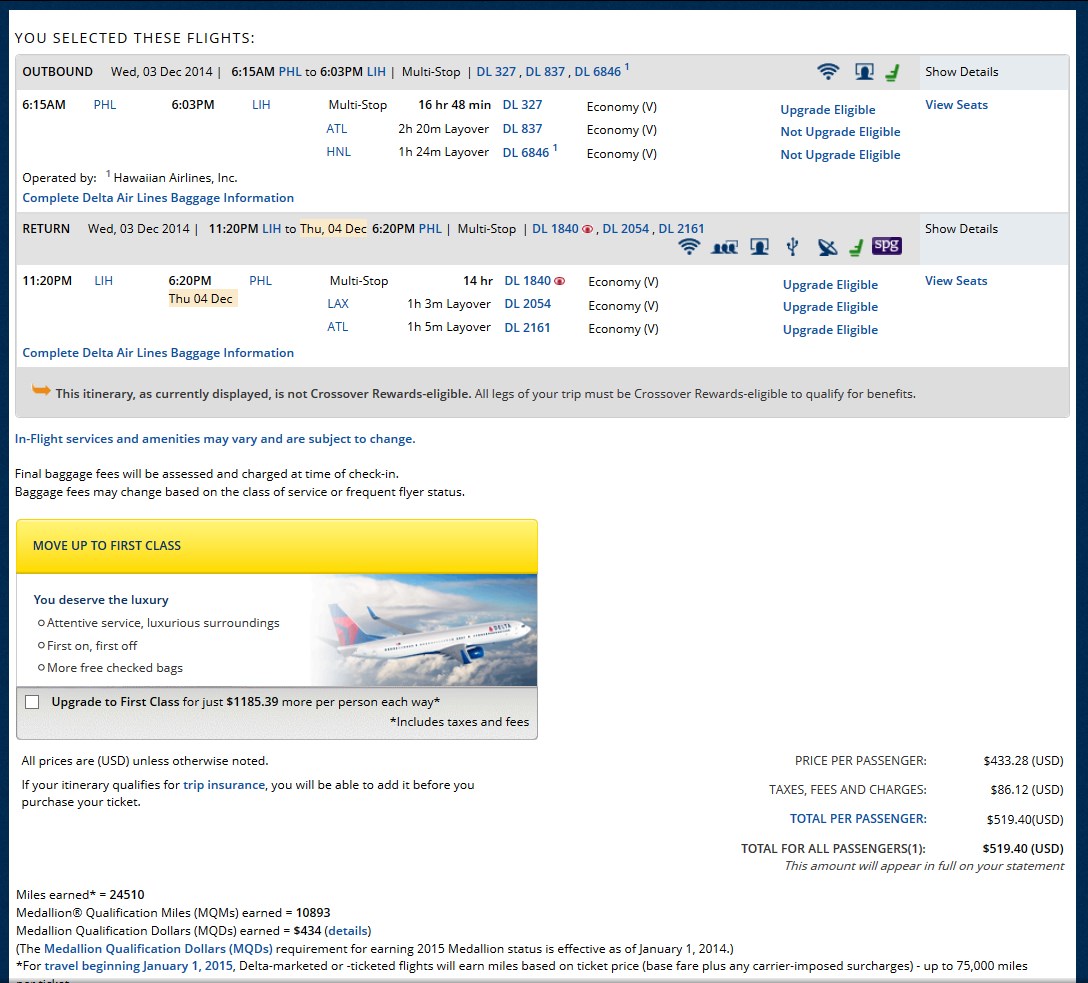Open the MQDs details link
The height and width of the screenshot is (983, 1088).
point(349,931)
